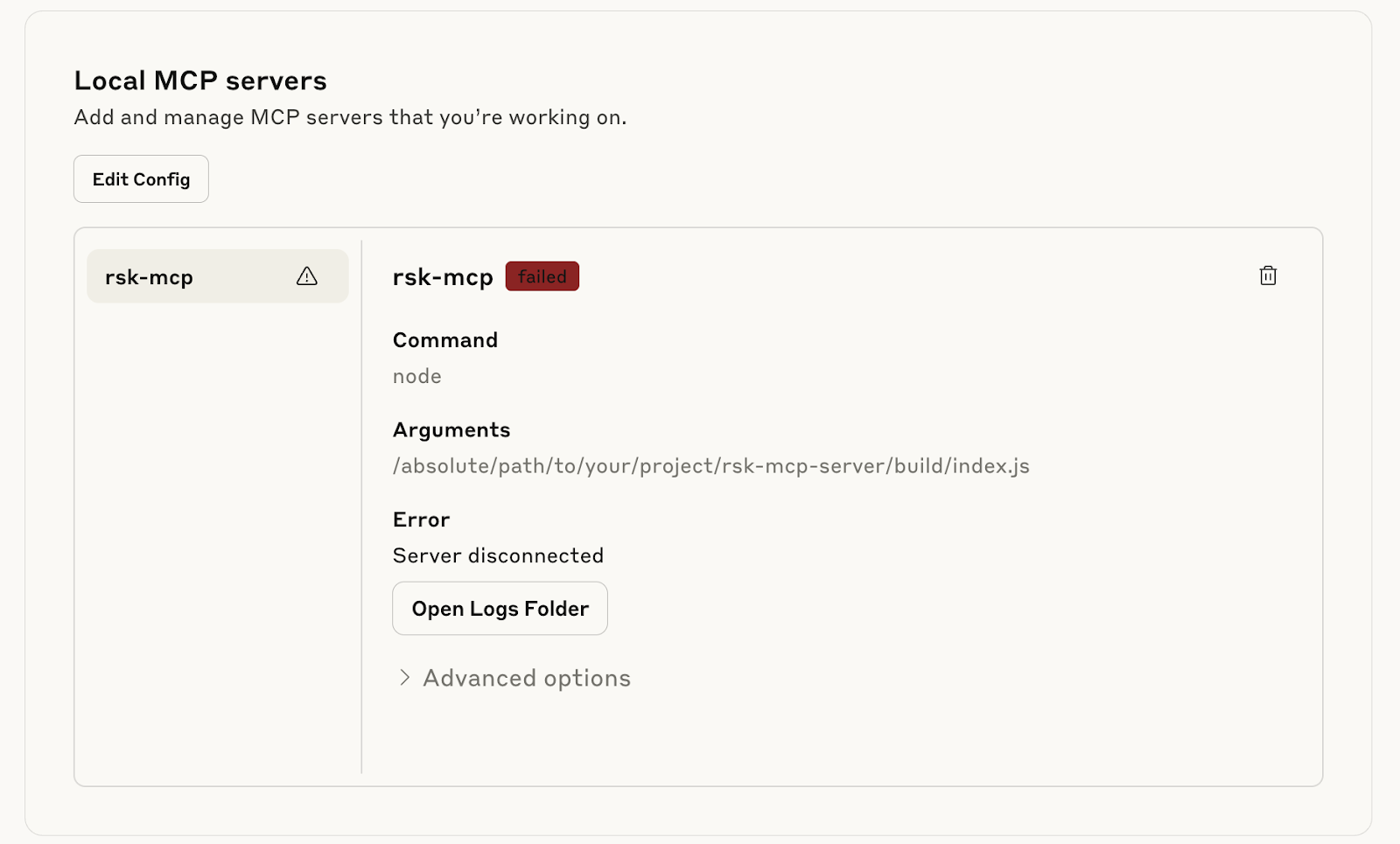Click the Command heading
Screen dimensions: 1400x844
pyautogui.click(x=444, y=340)
